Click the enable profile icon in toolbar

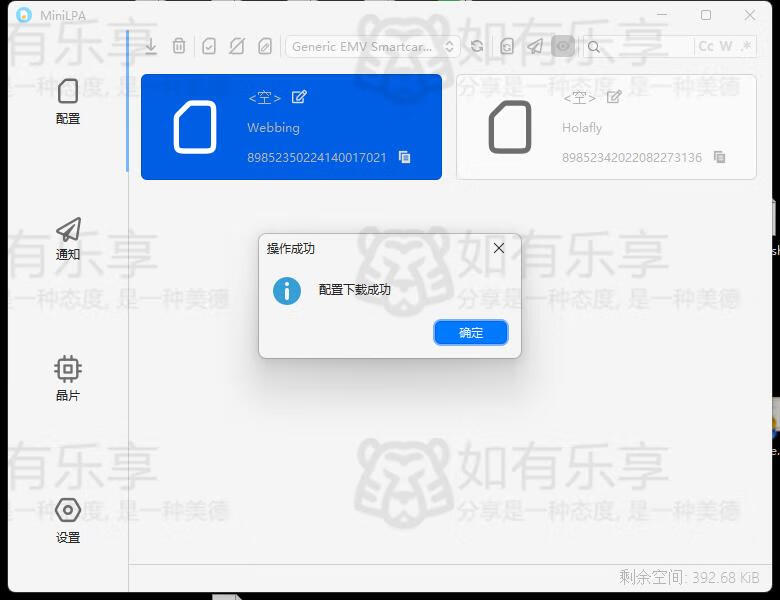pos(209,46)
